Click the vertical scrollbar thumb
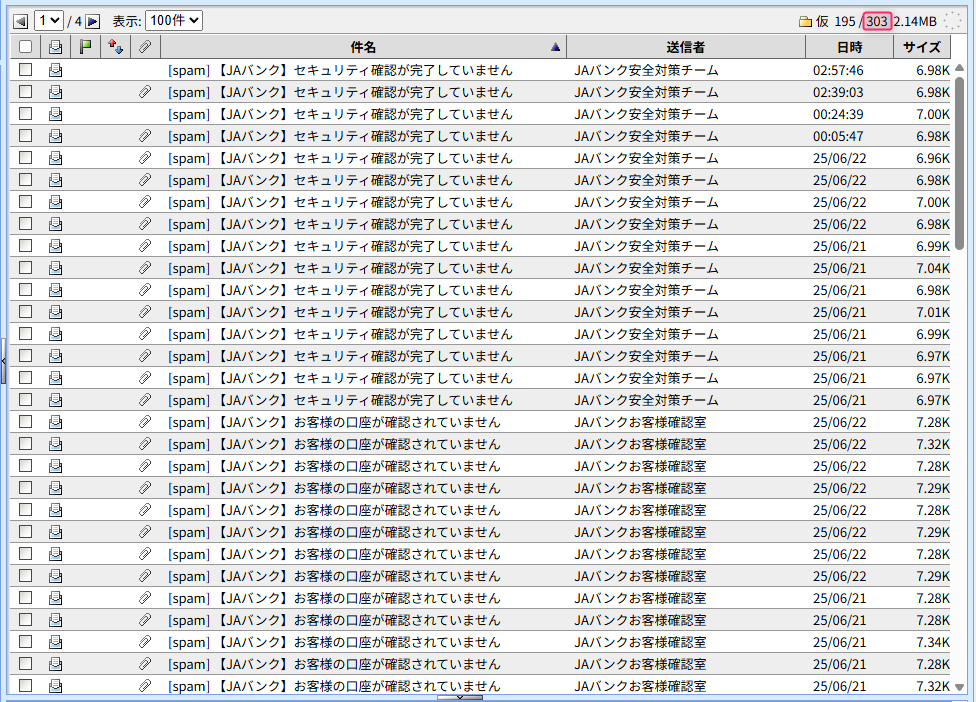This screenshot has height=702, width=976. coord(959,163)
